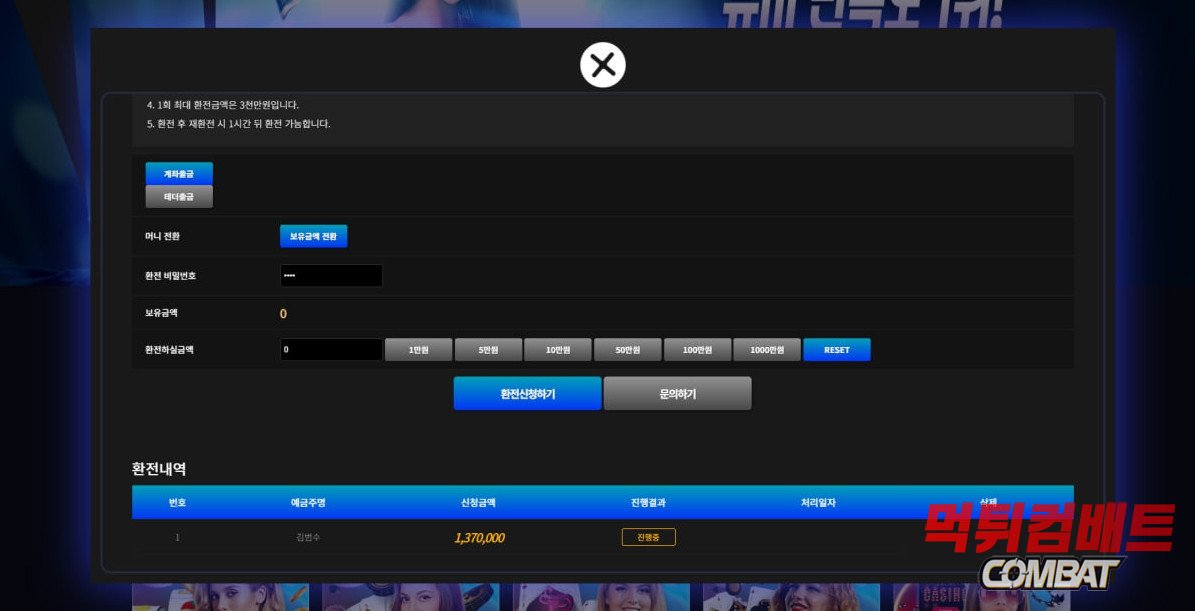Click the 진행중 status badge
Screen dimensions: 1195x611
tap(648, 537)
